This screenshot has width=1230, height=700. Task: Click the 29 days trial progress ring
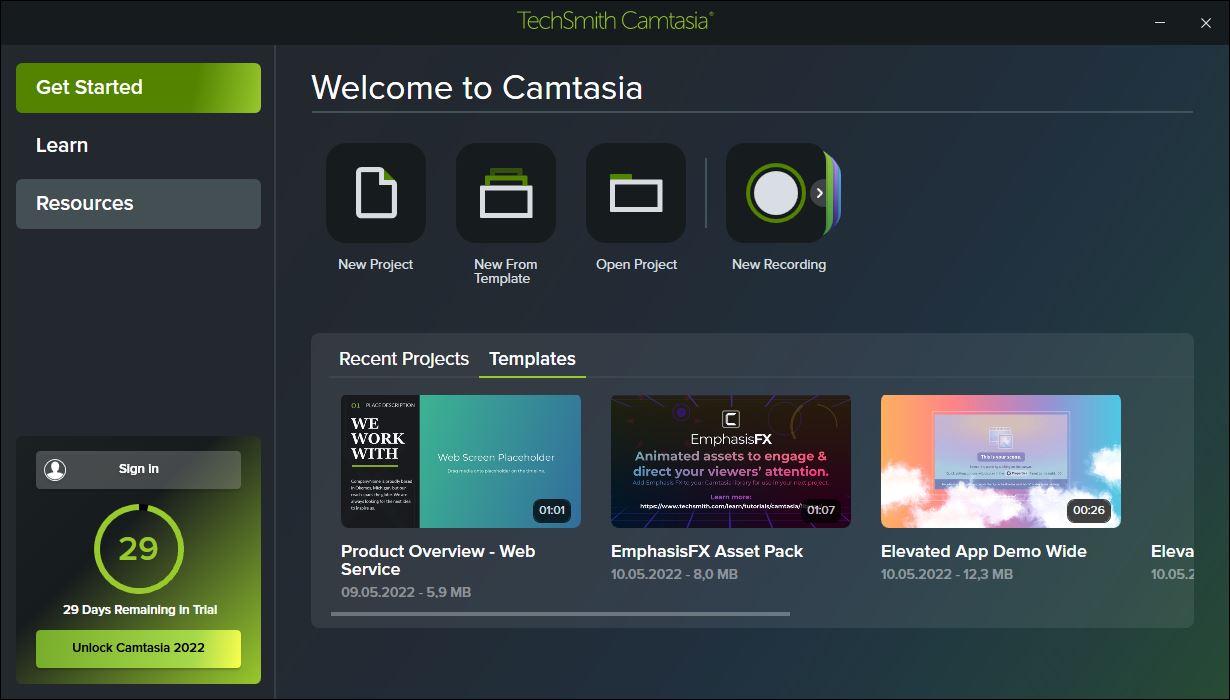point(138,549)
